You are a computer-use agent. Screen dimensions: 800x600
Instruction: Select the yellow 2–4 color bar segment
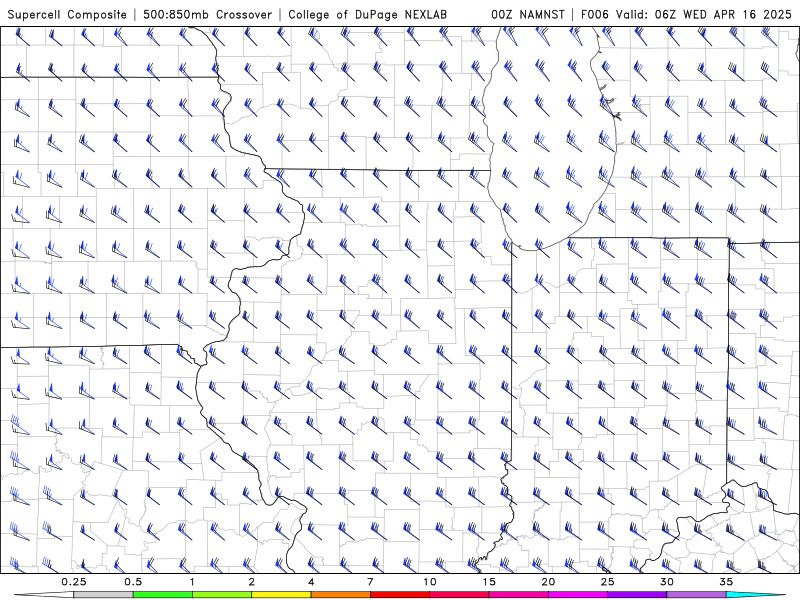(x=281, y=595)
